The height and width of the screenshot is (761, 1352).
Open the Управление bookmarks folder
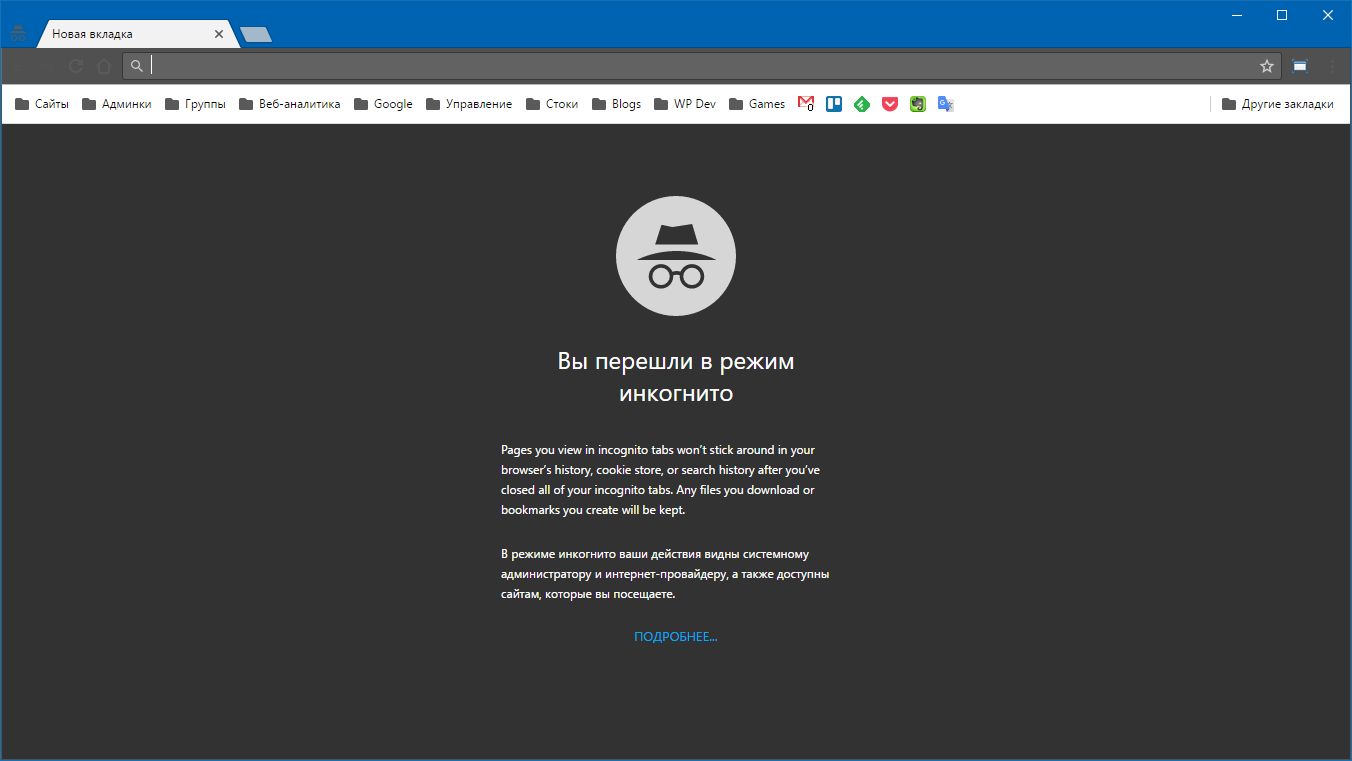469,104
